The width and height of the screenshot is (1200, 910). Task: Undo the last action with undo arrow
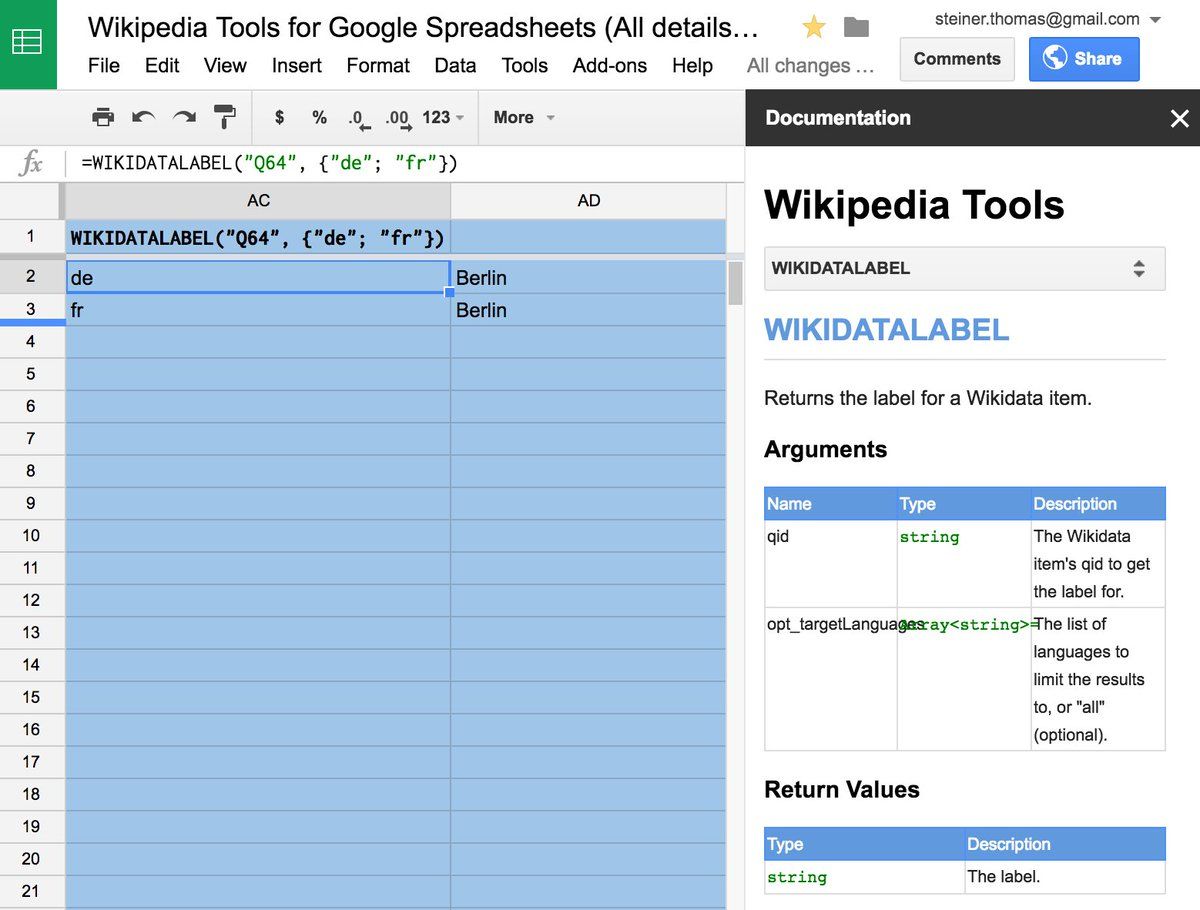pos(143,117)
